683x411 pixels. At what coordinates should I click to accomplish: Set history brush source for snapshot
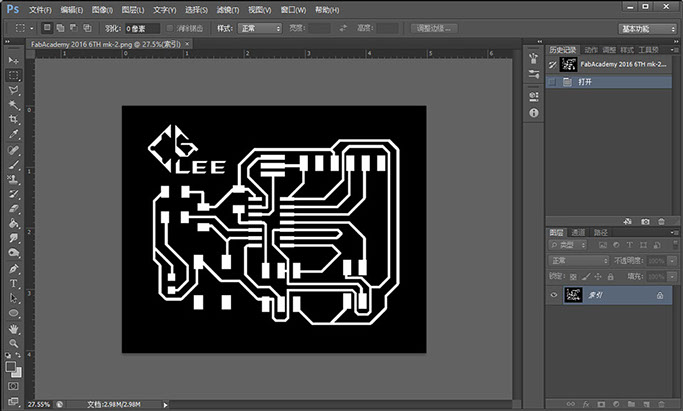(x=552, y=64)
